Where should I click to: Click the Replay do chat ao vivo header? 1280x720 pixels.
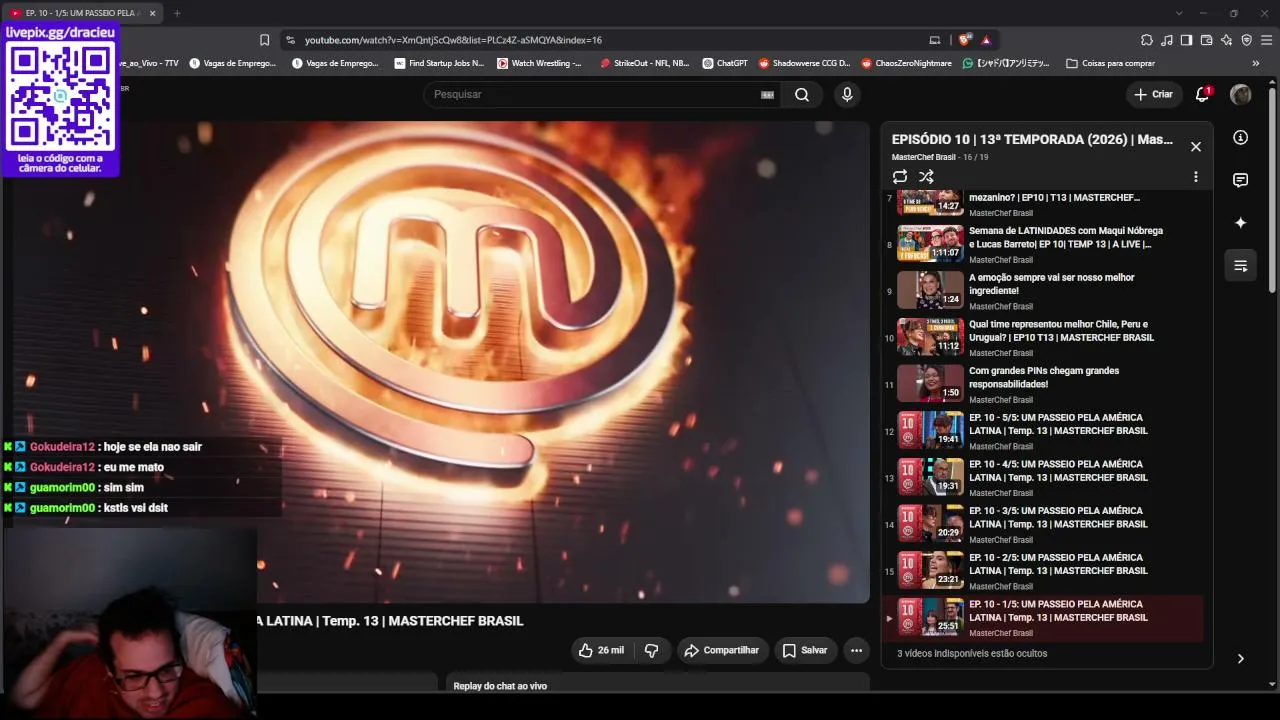point(500,686)
